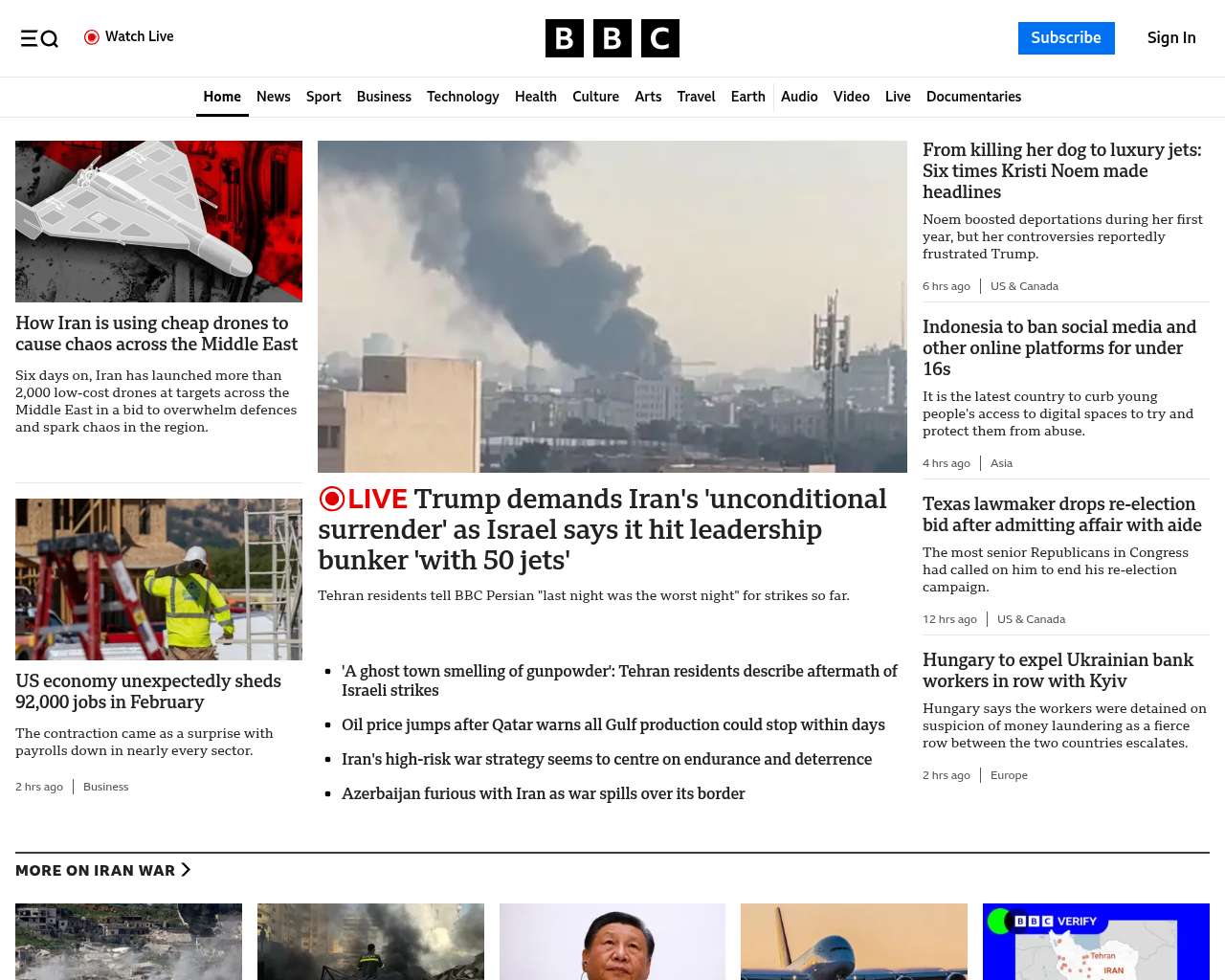Go to the Video section
The image size is (1225, 980).
(852, 97)
